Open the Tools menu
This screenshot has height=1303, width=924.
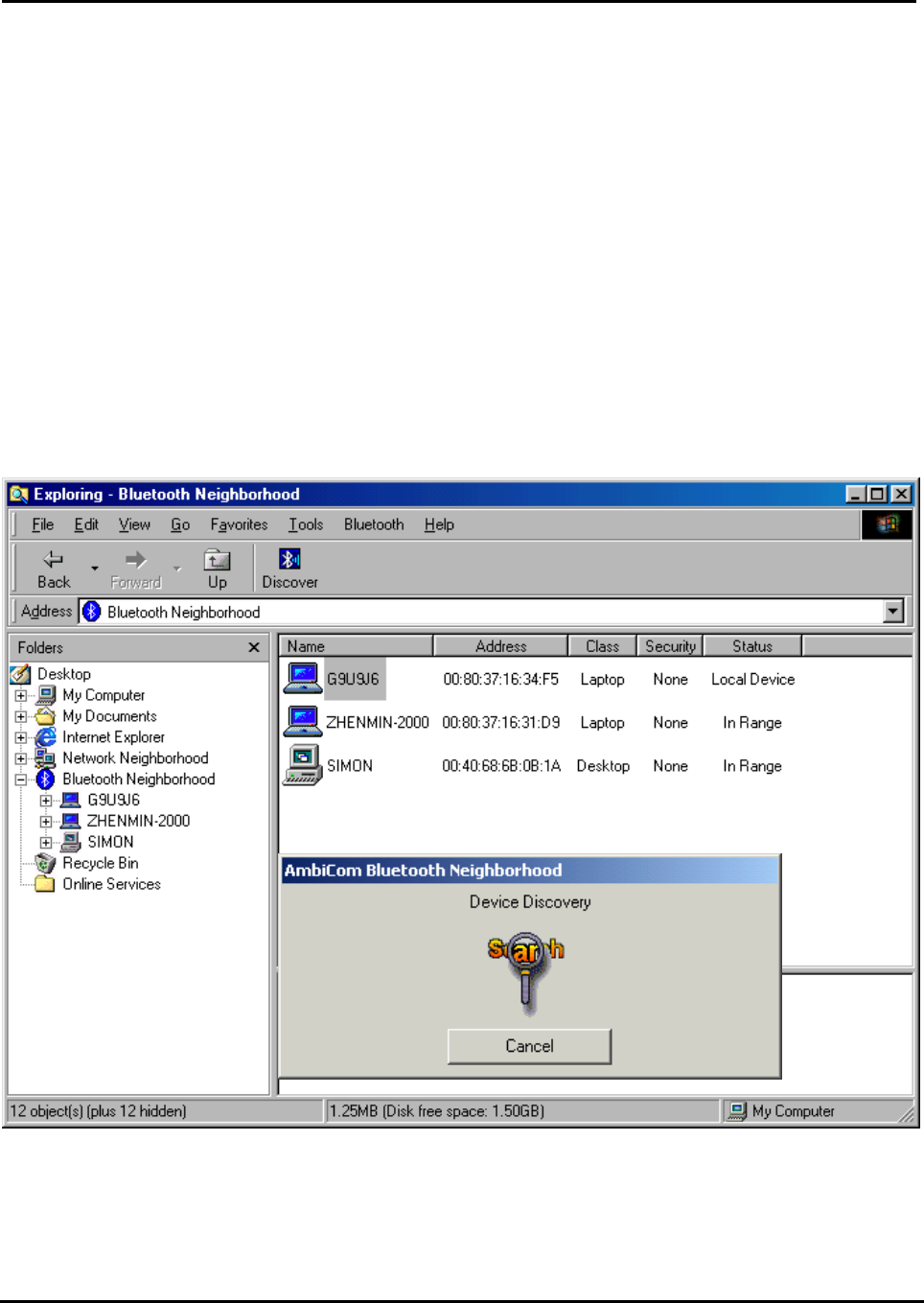click(x=306, y=524)
